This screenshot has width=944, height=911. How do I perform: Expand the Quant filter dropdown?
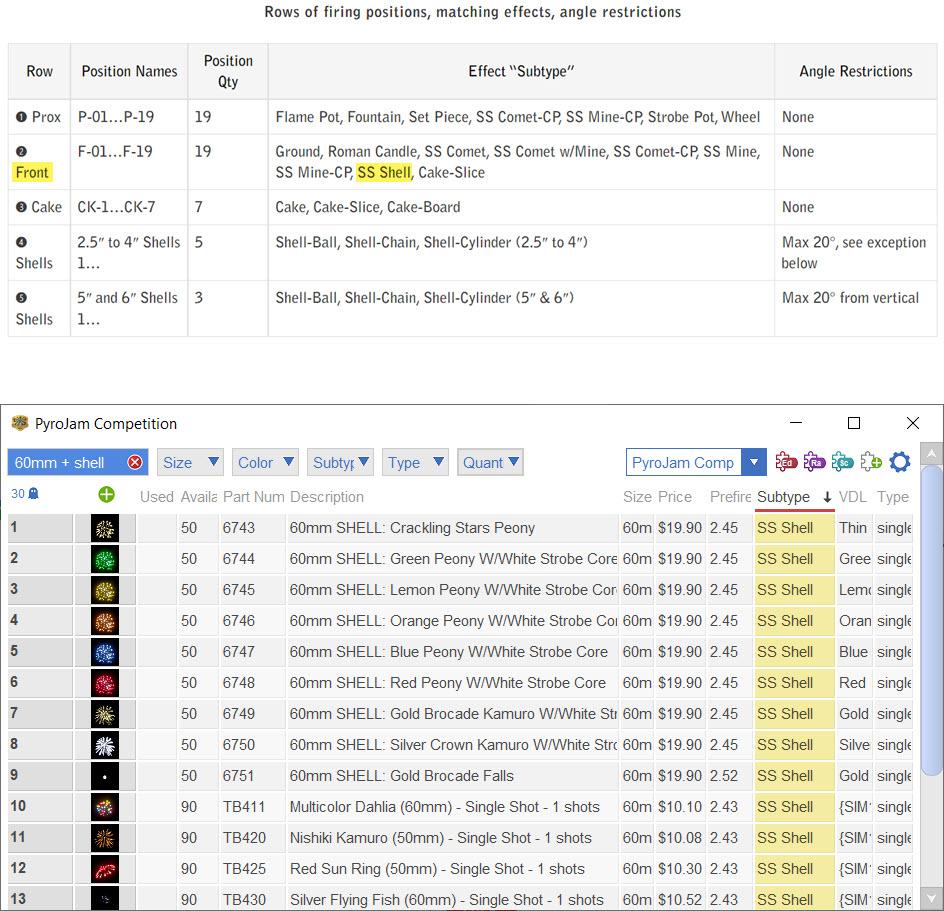pos(490,463)
